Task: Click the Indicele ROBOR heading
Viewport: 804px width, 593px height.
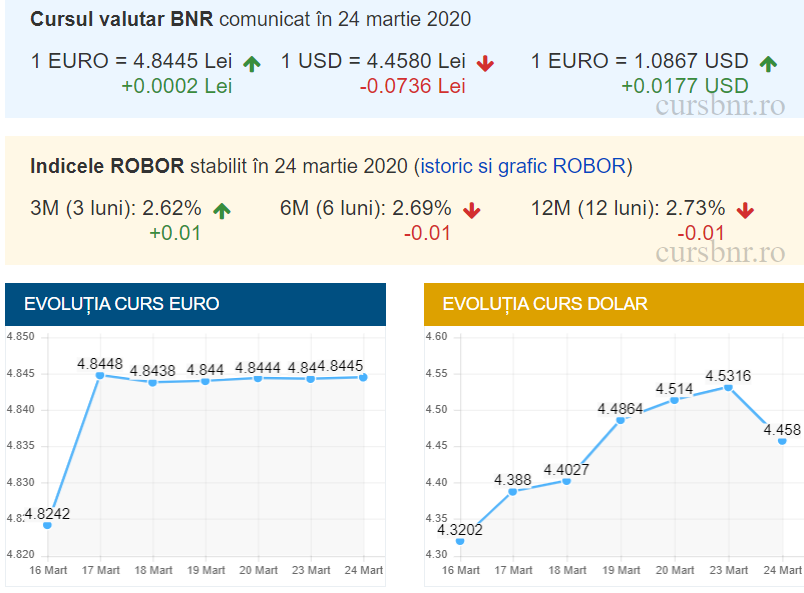Action: (107, 165)
